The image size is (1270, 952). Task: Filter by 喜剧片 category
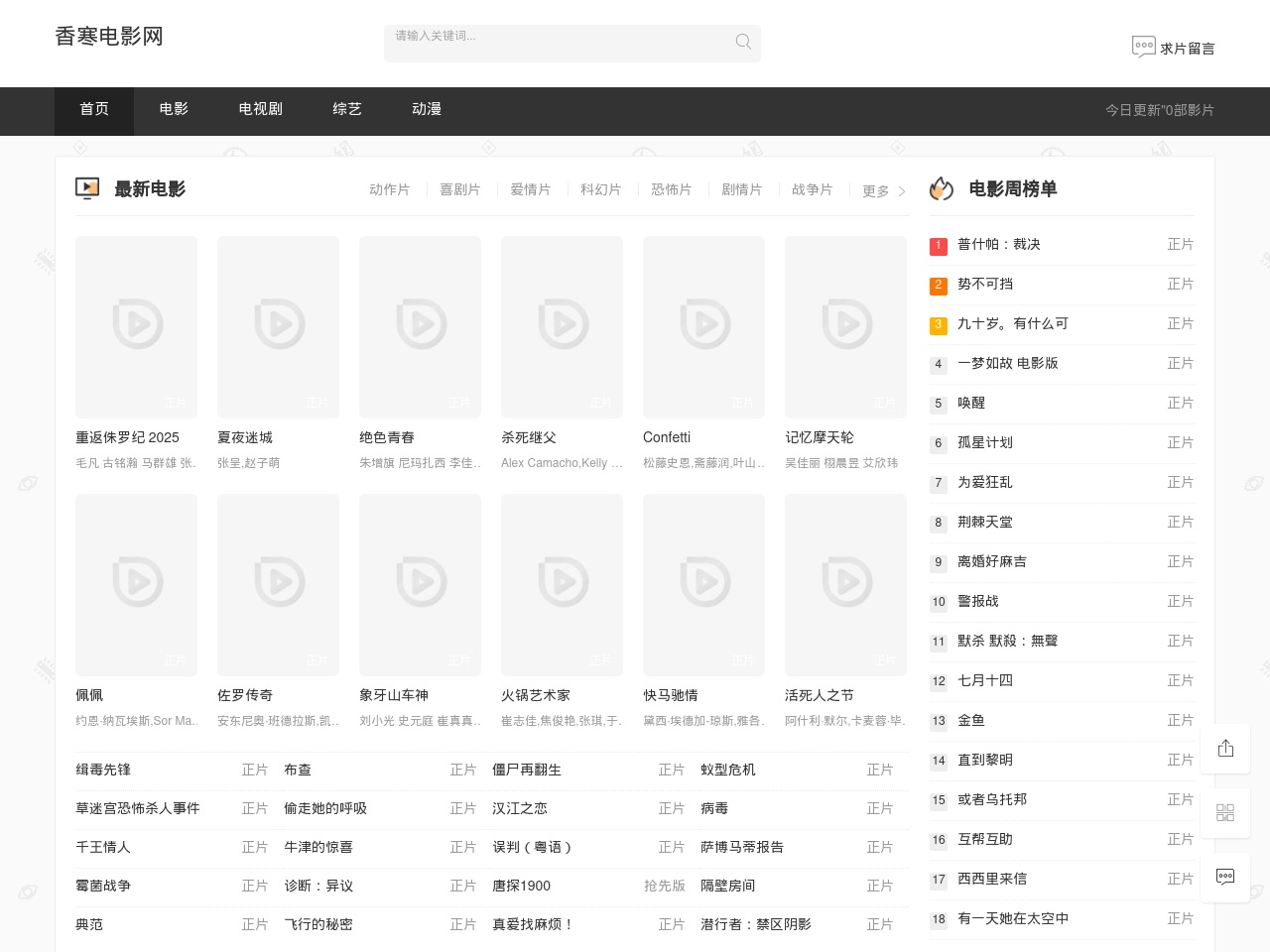[x=459, y=189]
